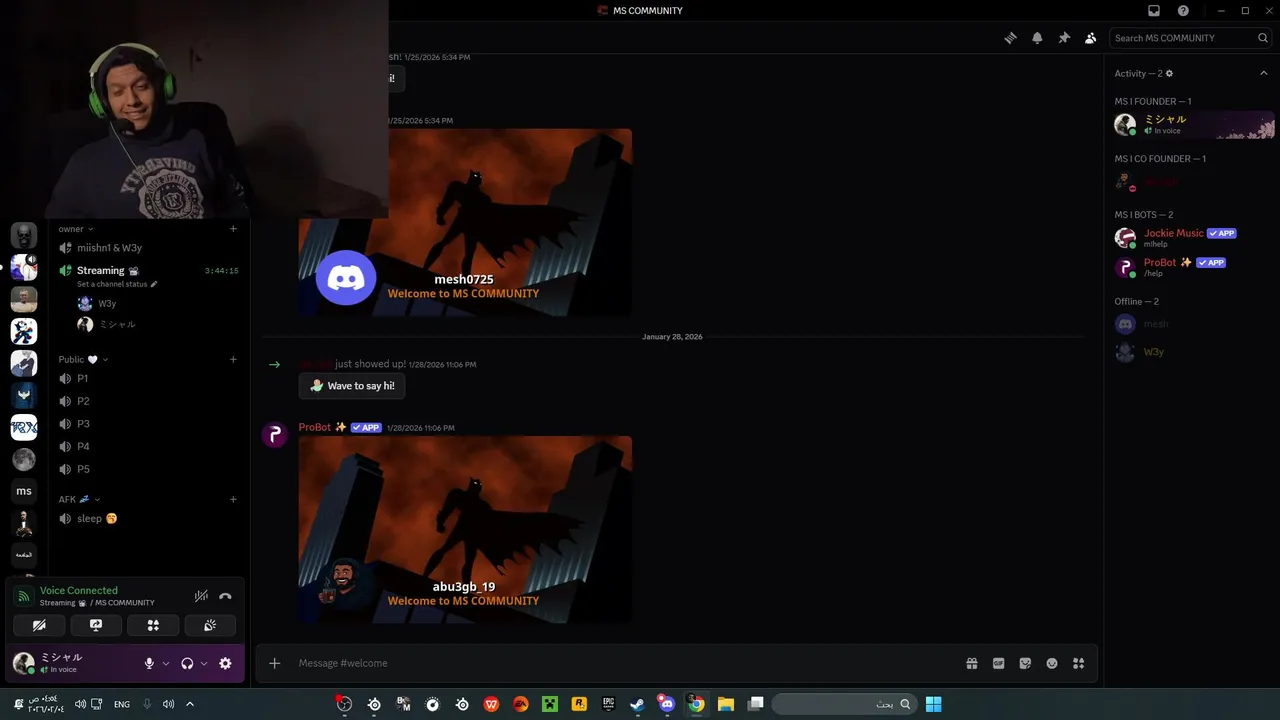Viewport: 1280px width, 720px height.
Task: Deafen with the headphones icon
Action: pos(187,663)
